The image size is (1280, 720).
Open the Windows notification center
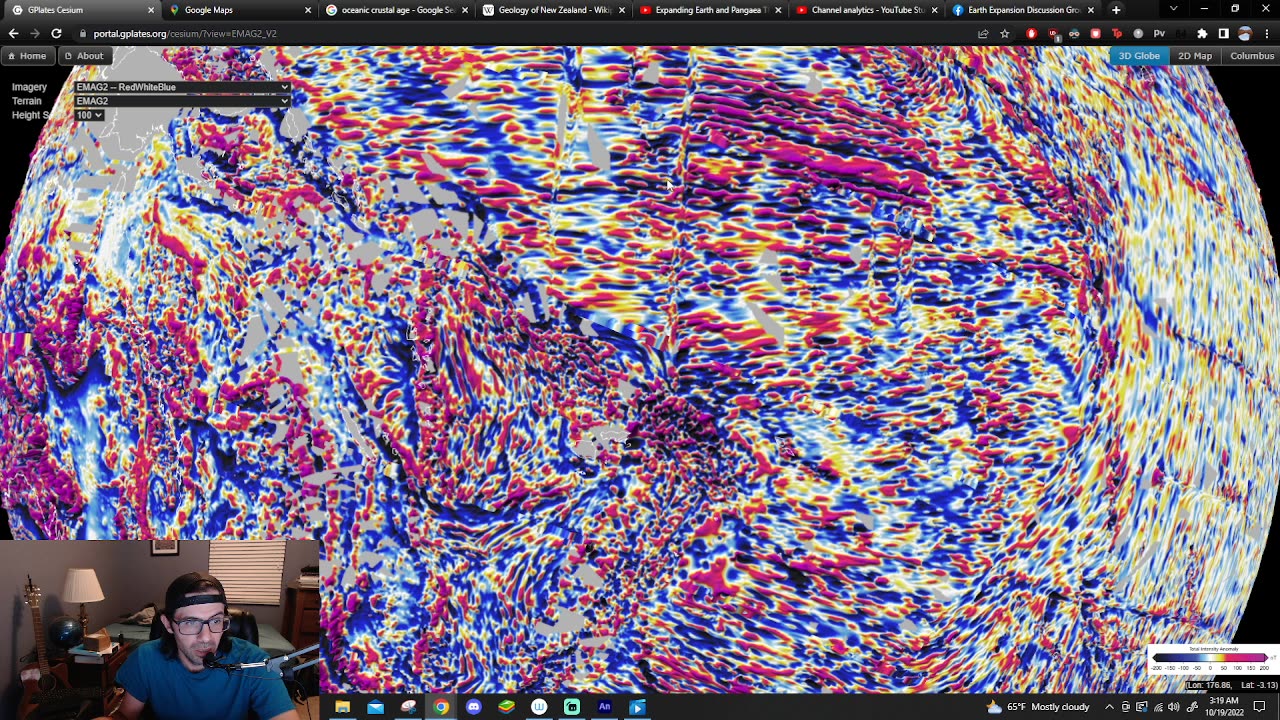tap(1260, 707)
